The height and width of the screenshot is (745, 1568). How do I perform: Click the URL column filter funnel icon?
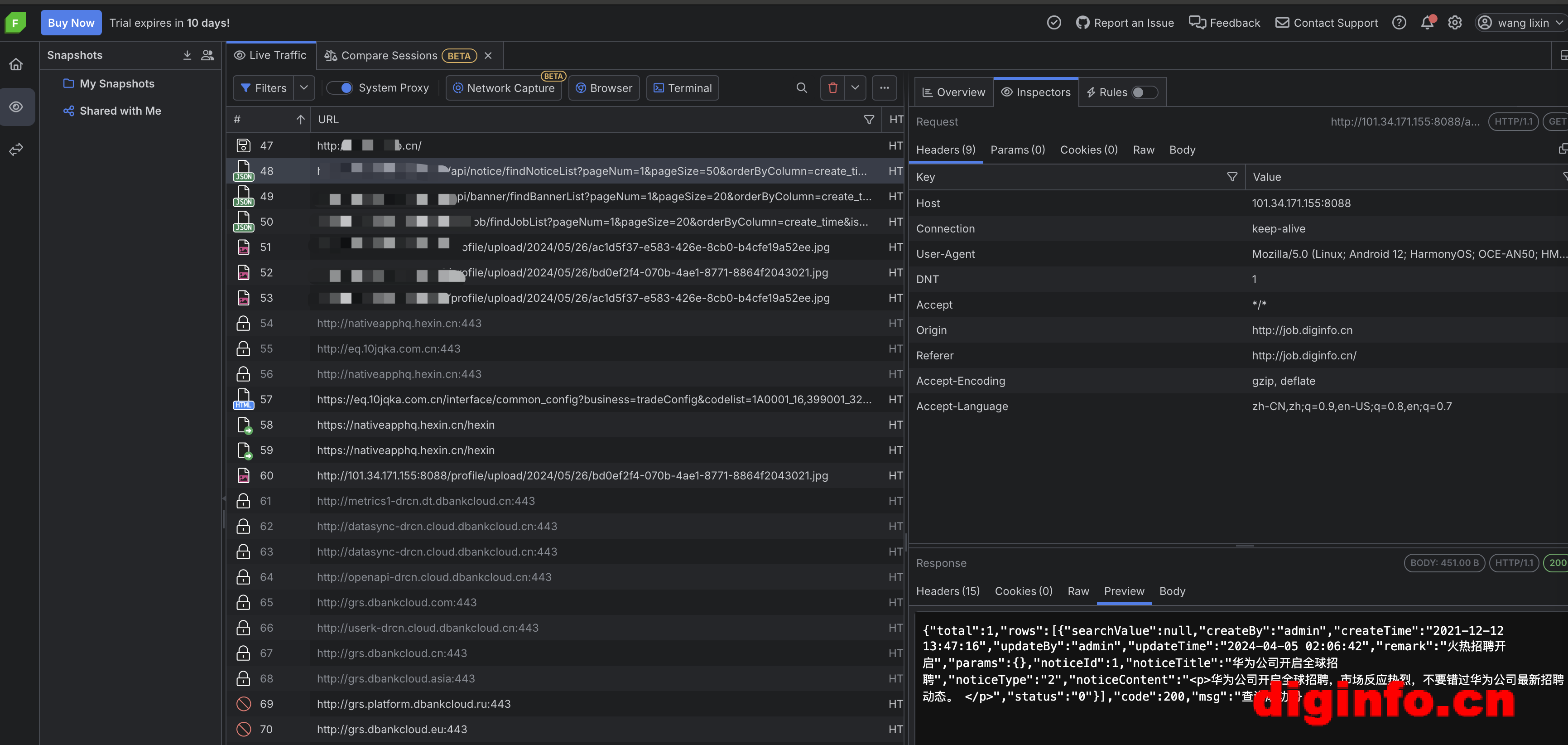[x=869, y=120]
